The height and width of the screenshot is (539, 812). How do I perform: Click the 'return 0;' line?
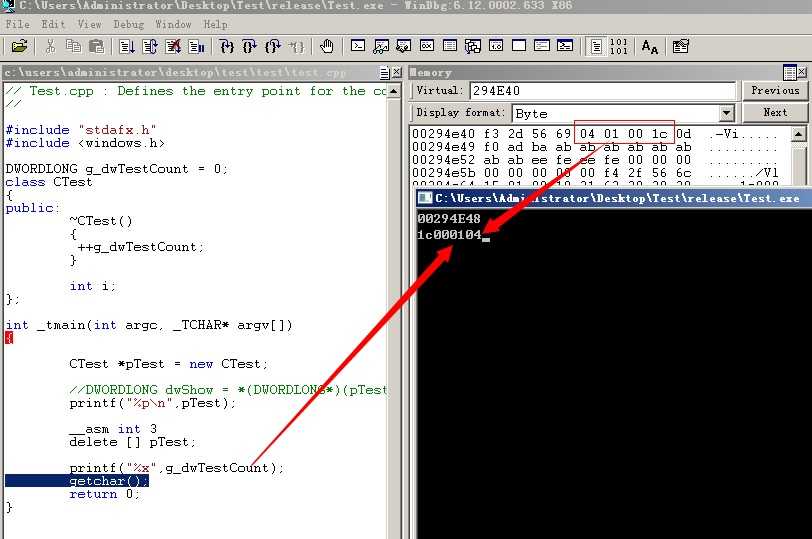coord(104,494)
